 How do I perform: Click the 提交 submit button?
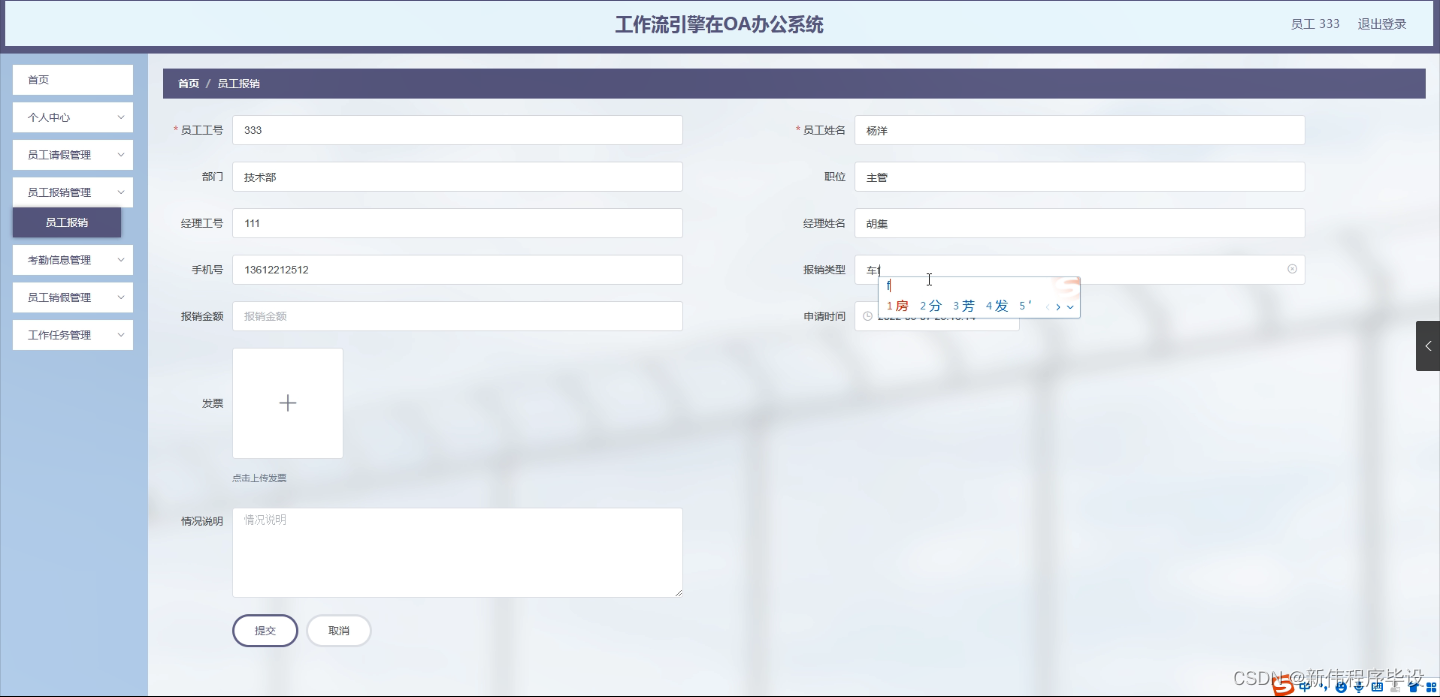[265, 630]
